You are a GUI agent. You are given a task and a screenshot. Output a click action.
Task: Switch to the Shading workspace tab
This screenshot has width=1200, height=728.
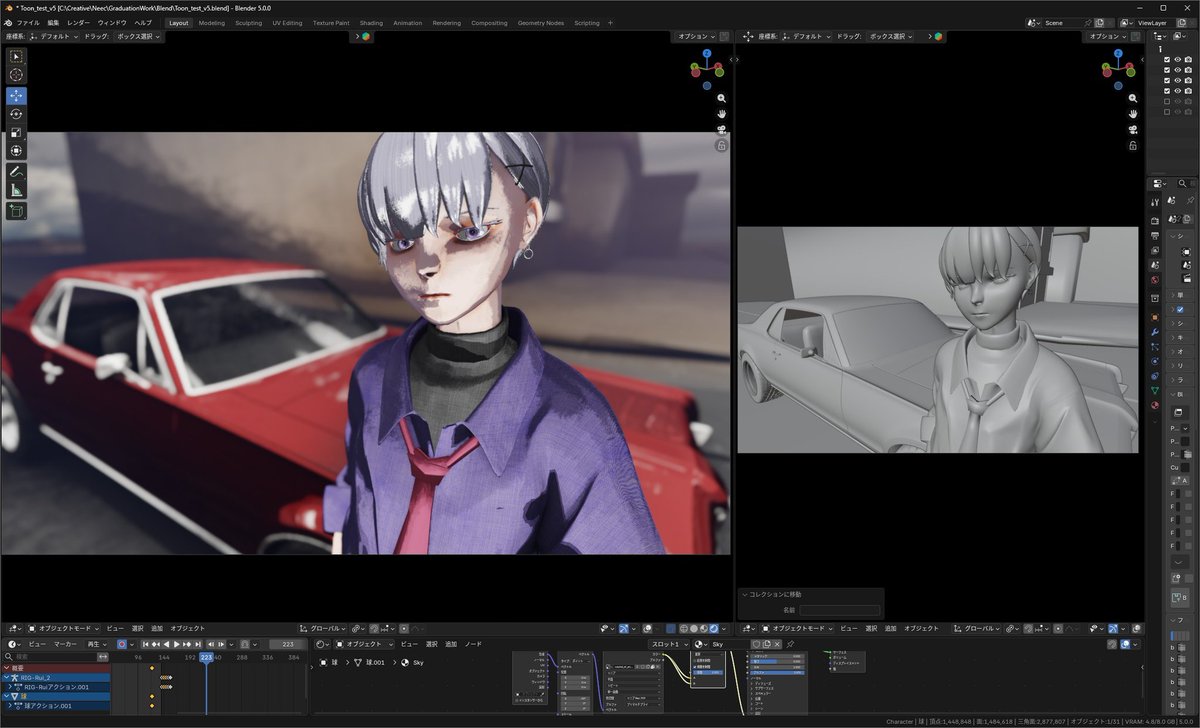[371, 22]
